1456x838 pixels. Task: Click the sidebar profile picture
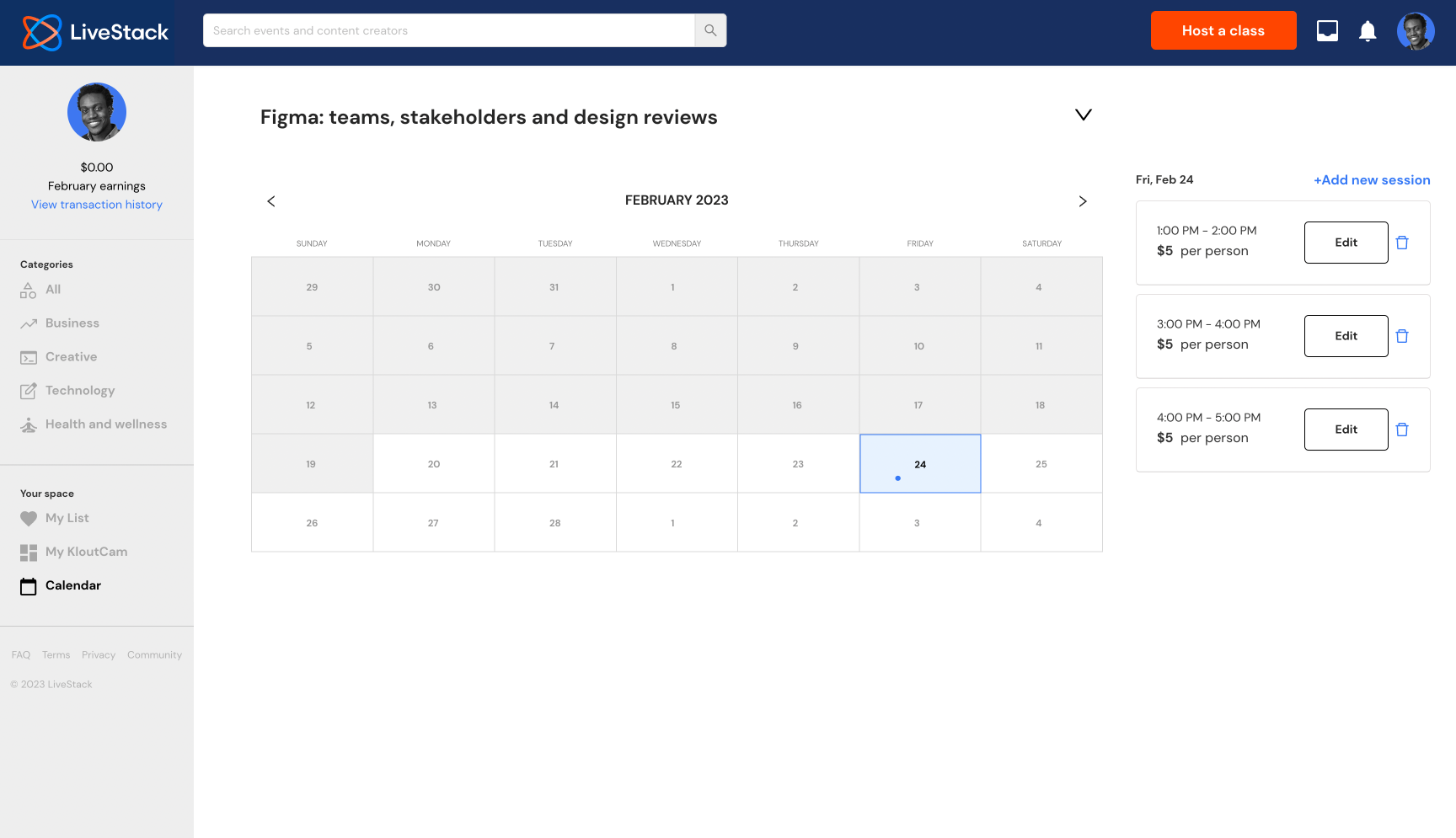tap(97, 112)
